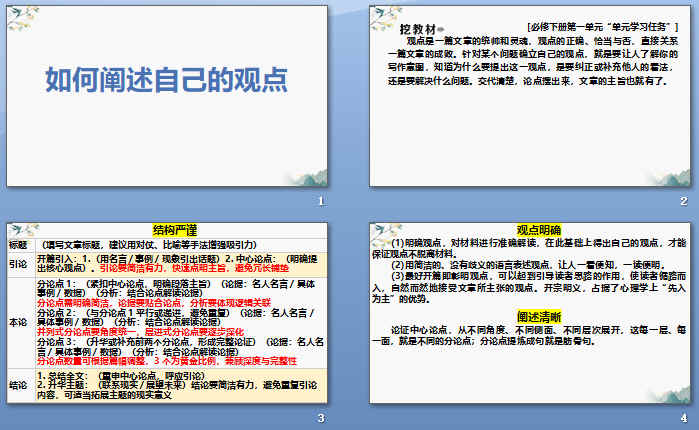Click the 论证中心论点 paragraph on slide 4
699x430 pixels.
pyautogui.click(x=529, y=336)
